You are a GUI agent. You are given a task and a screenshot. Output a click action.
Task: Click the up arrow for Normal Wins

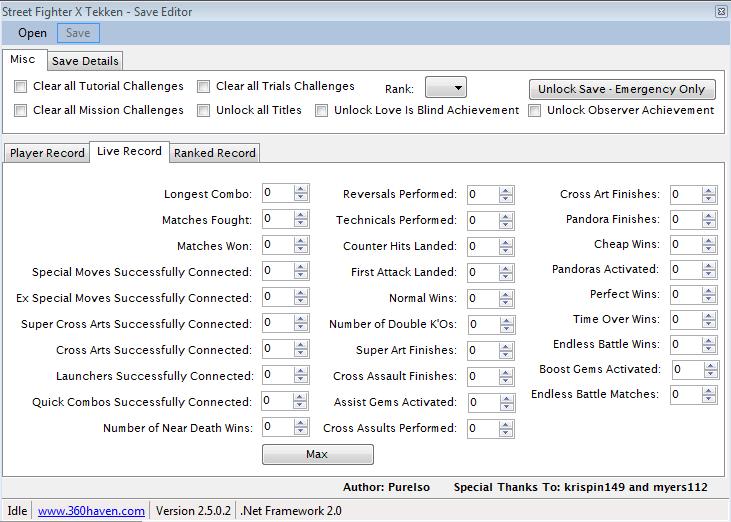[506, 294]
